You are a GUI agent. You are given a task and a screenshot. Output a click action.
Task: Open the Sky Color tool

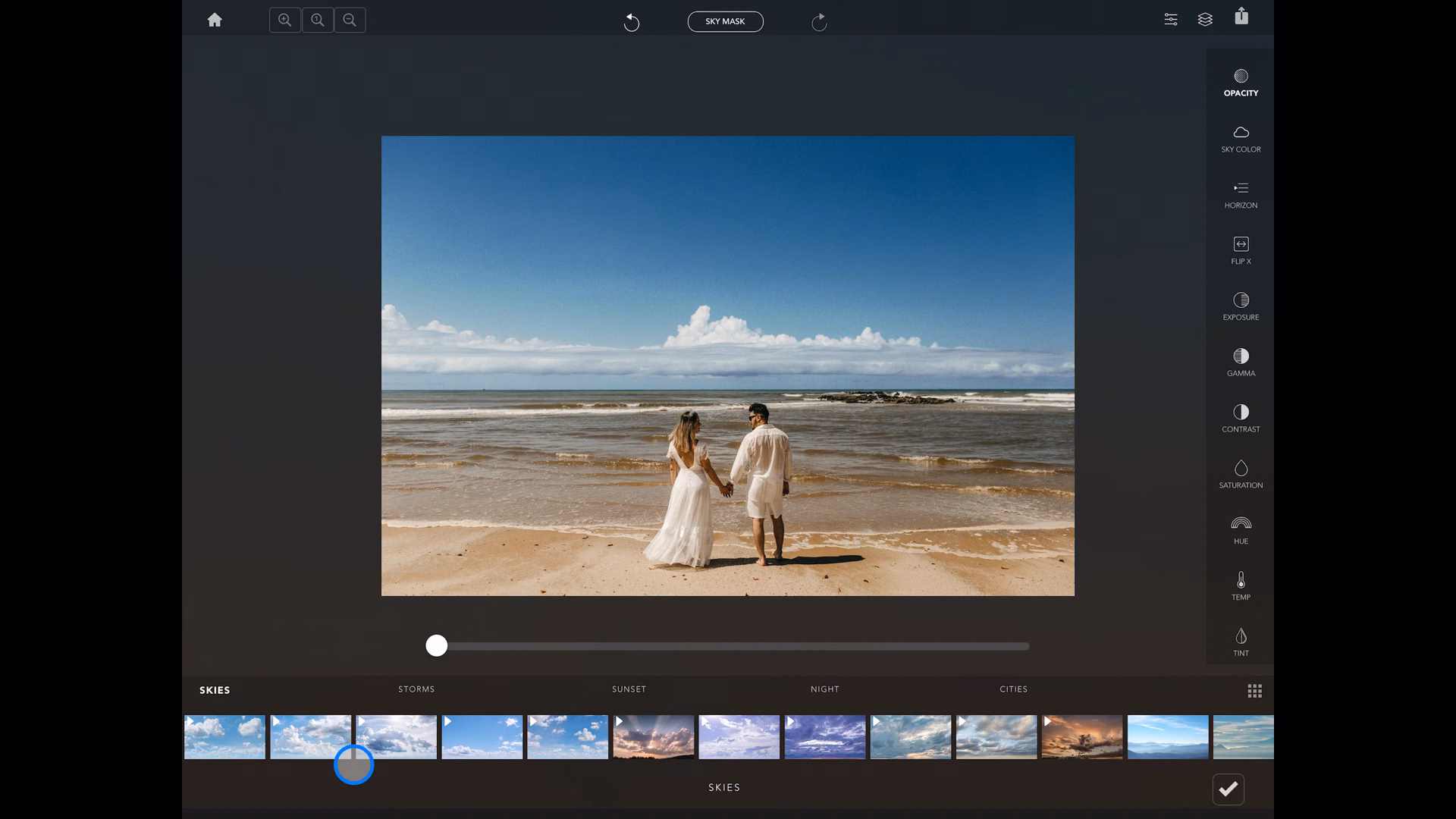tap(1241, 139)
